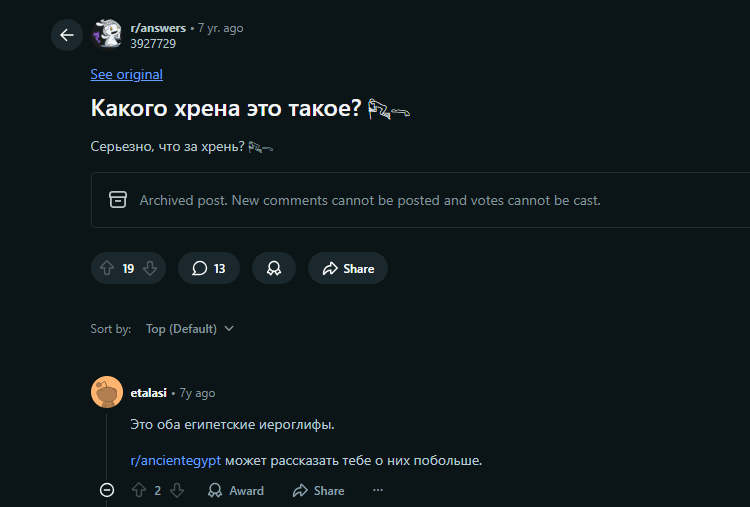Give an award to the post
Screen dimensions: 750x507
(x=274, y=268)
